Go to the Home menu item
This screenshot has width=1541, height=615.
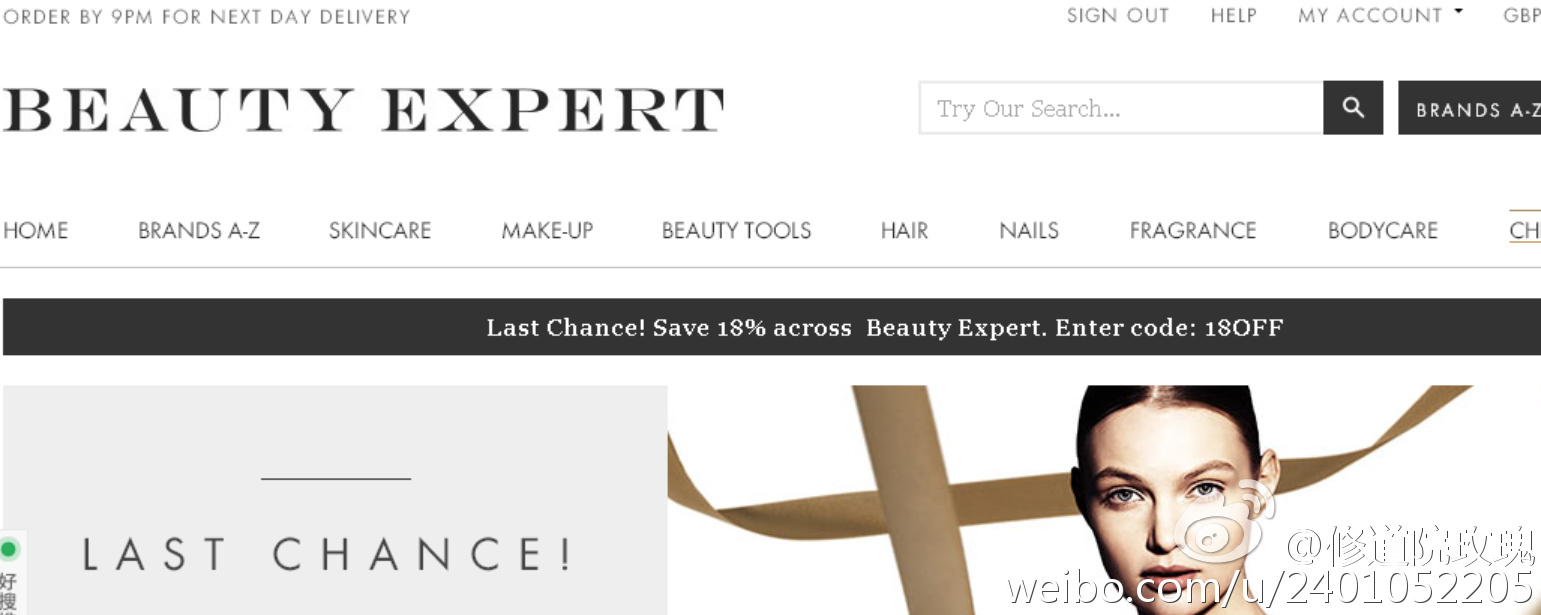pos(36,230)
